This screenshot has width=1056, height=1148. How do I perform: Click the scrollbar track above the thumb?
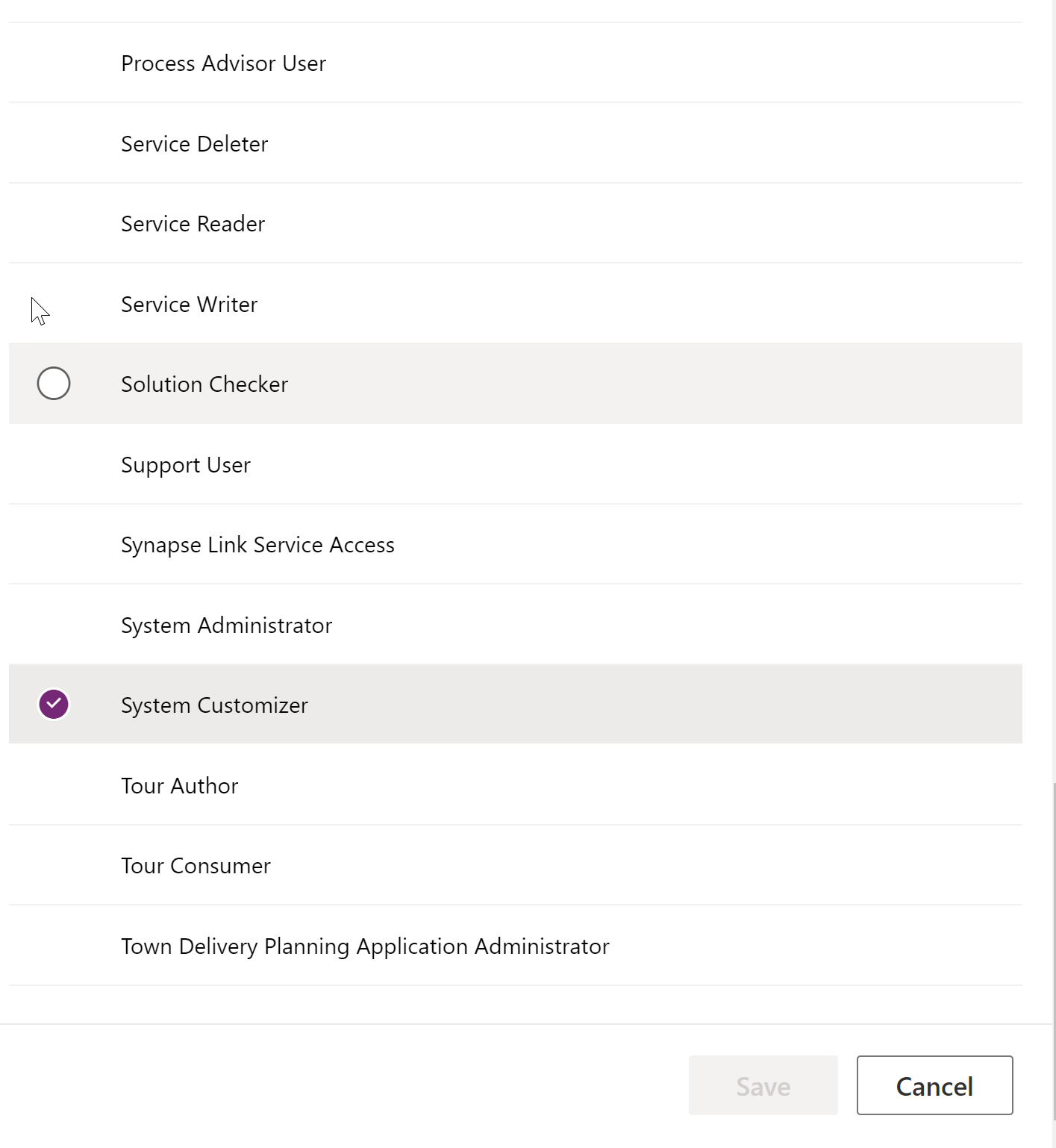click(1053, 373)
